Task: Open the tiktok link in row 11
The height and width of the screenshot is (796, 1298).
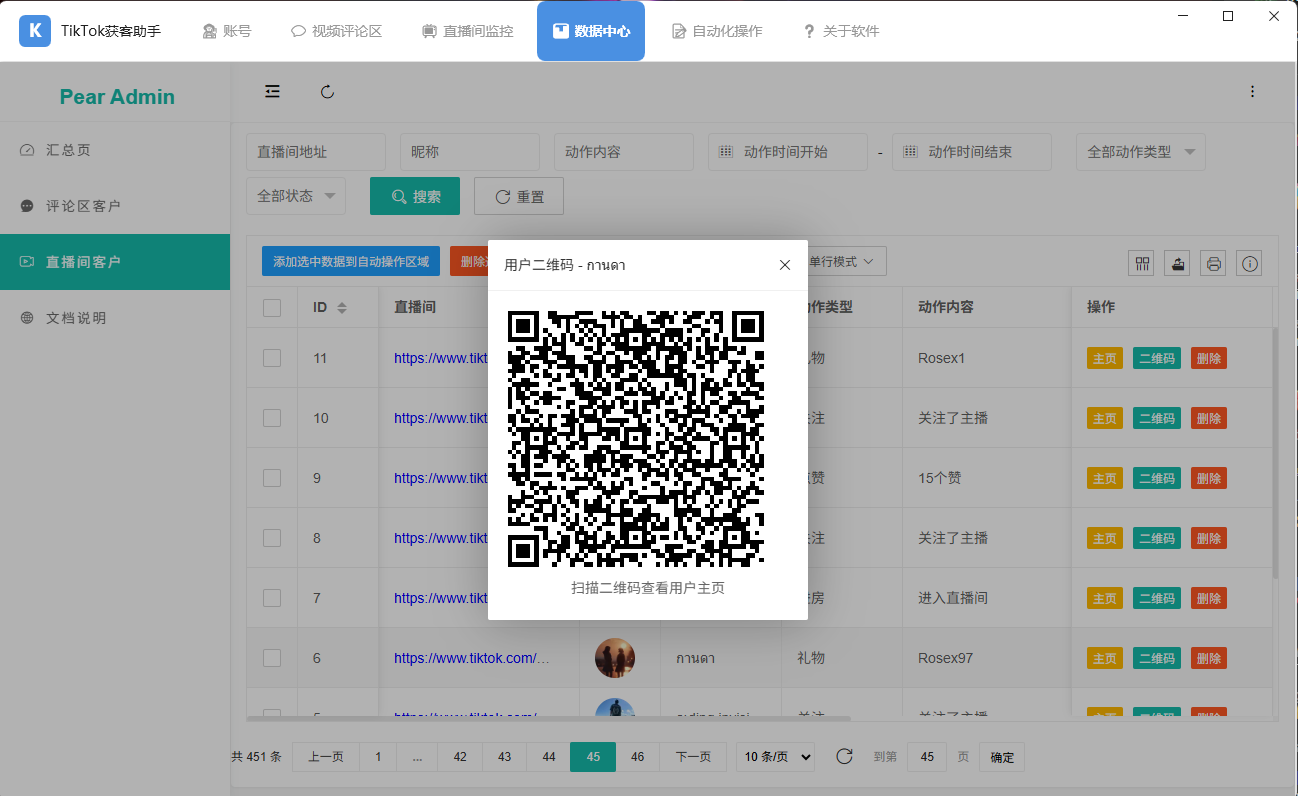Action: click(440, 358)
